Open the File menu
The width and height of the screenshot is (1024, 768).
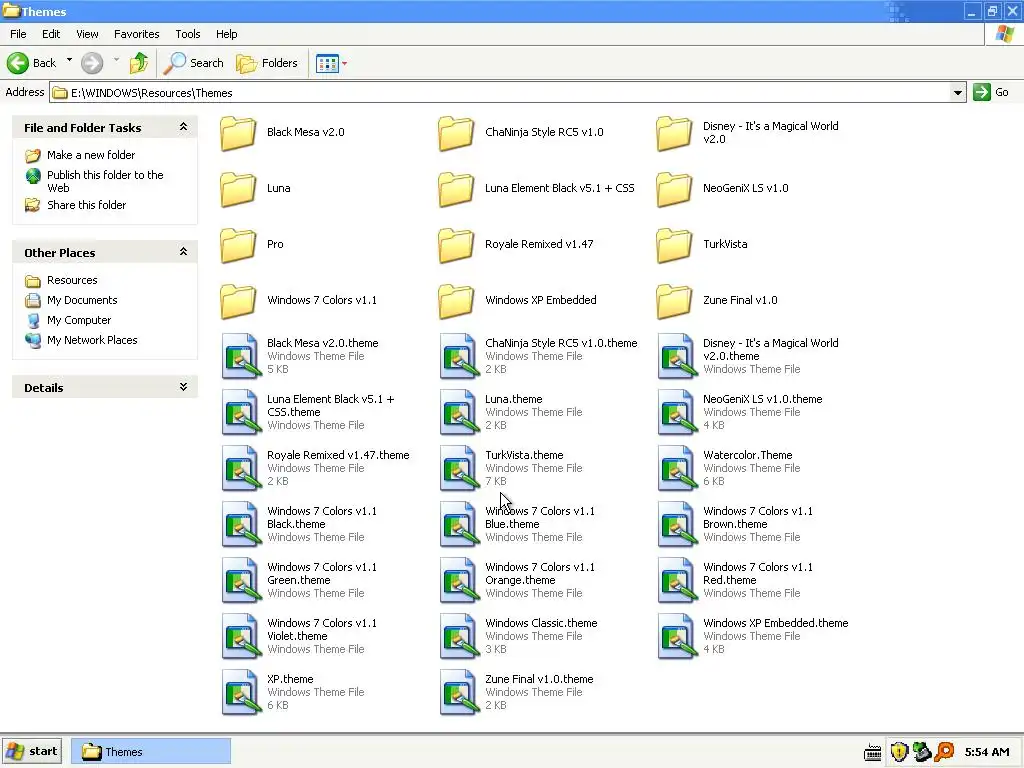pos(18,34)
